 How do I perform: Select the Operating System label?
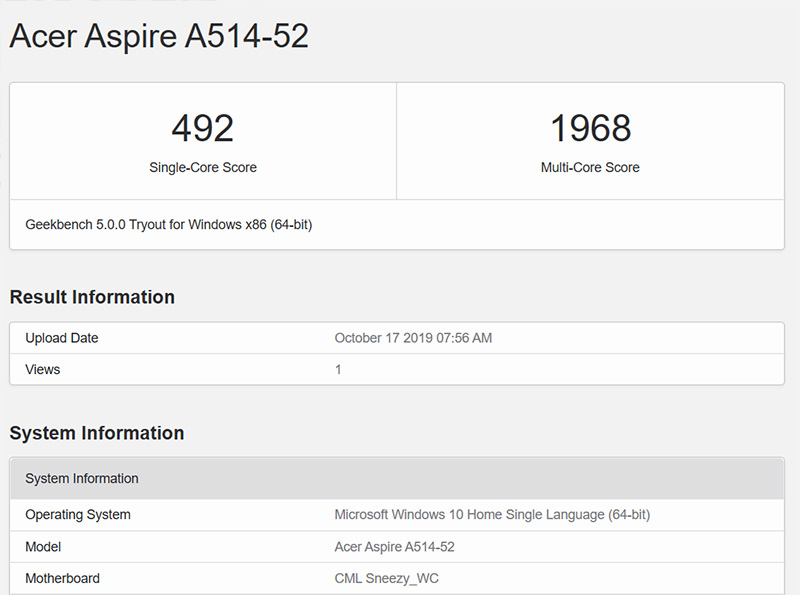click(78, 514)
